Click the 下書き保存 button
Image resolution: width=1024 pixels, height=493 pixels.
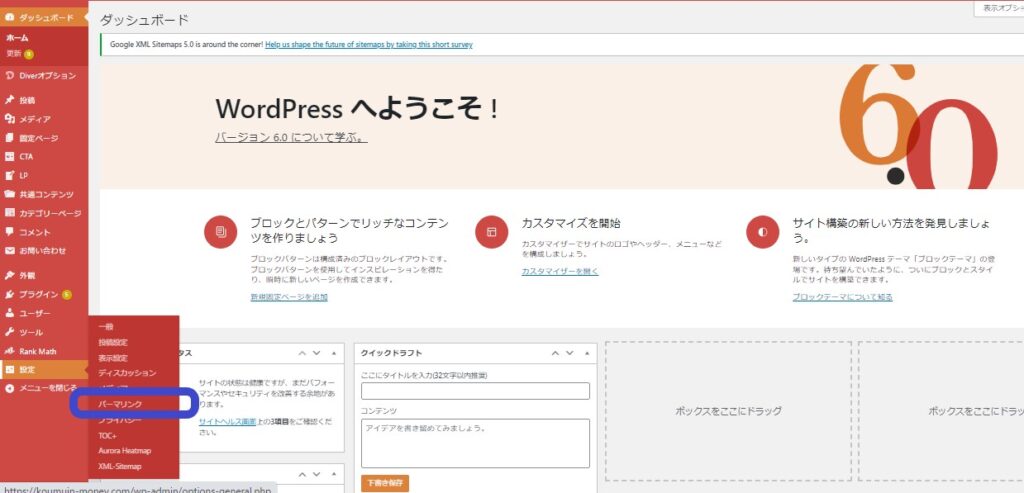(385, 484)
